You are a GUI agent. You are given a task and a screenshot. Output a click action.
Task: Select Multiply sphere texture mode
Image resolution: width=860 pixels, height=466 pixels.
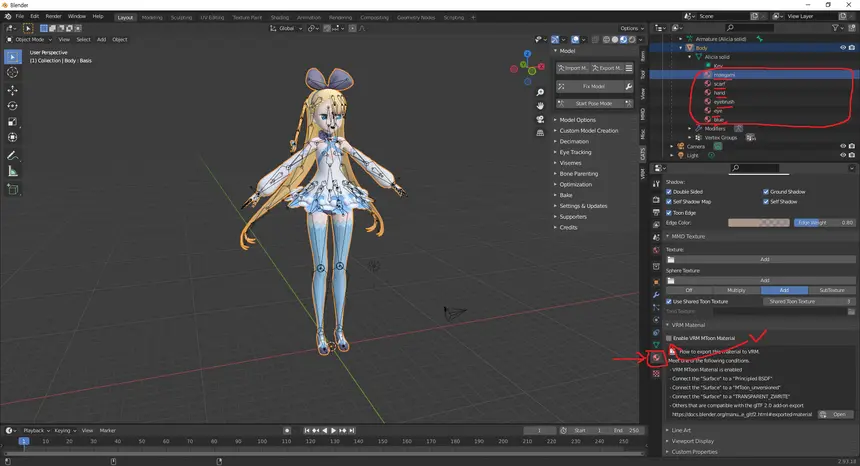736,291
